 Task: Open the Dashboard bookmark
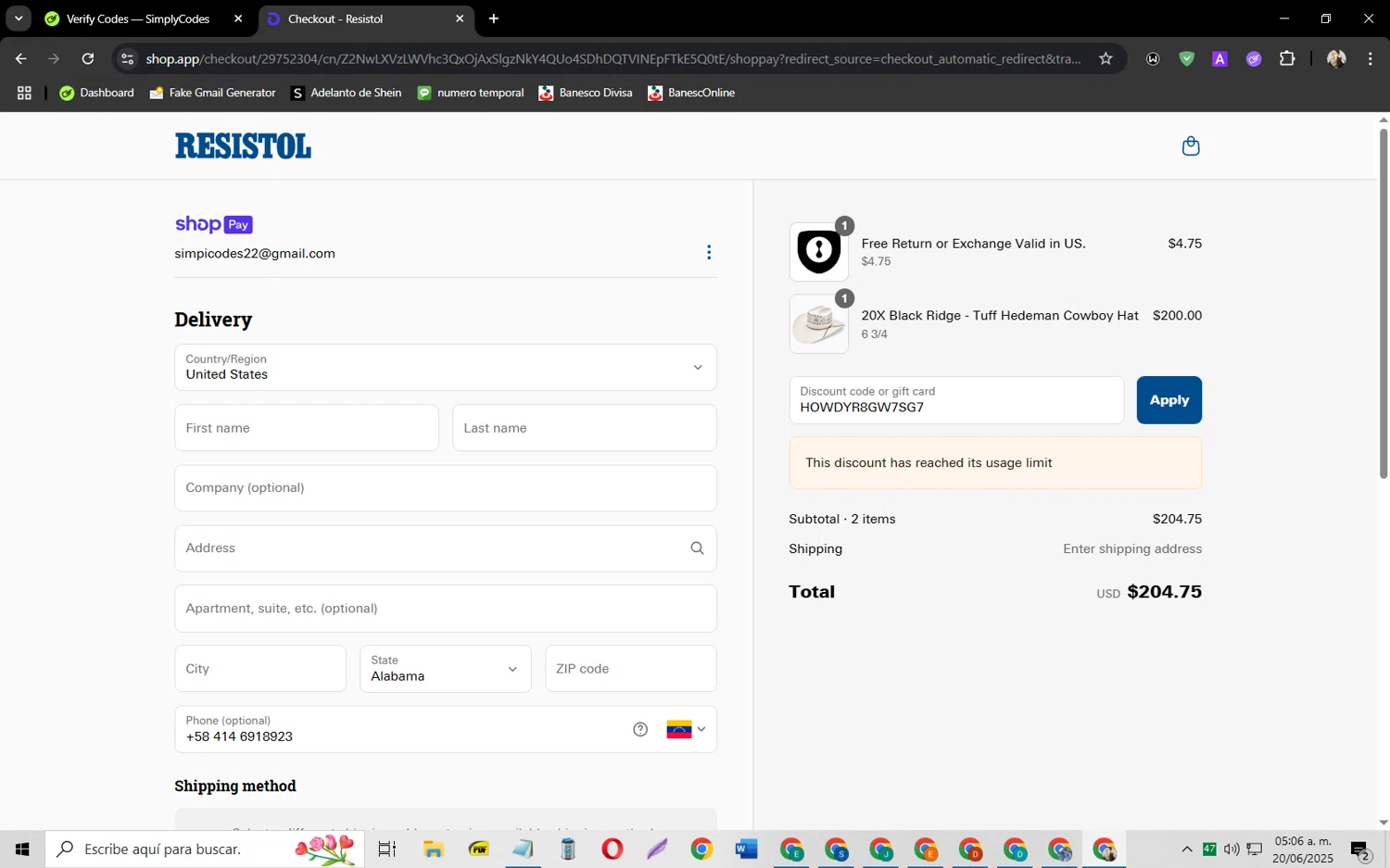pos(96,93)
